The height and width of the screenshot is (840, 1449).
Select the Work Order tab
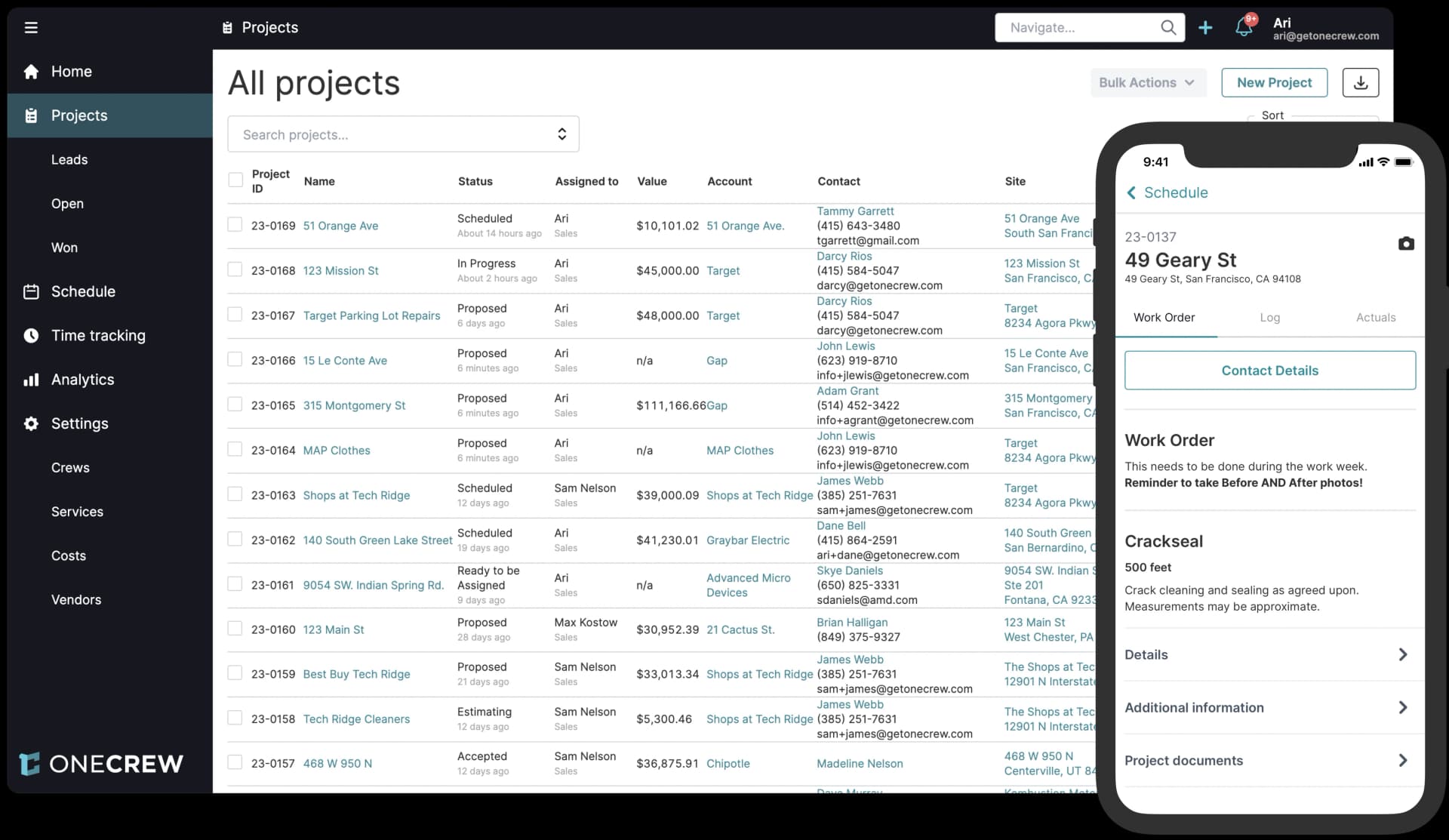coord(1164,318)
